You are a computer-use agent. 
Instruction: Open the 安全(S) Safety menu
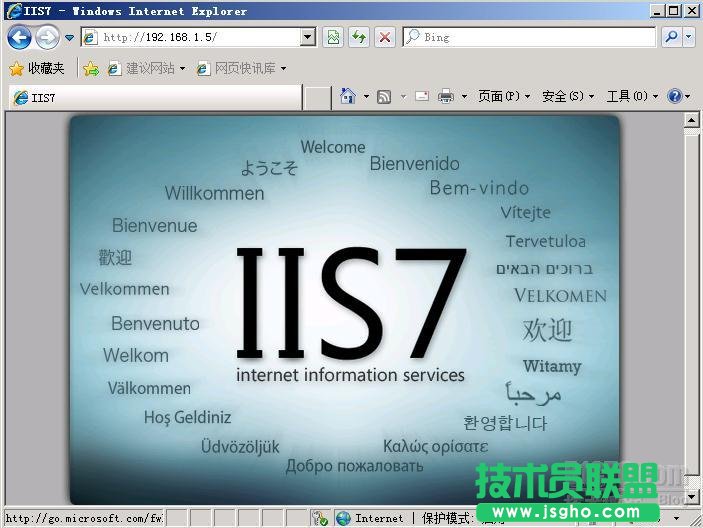pyautogui.click(x=568, y=96)
